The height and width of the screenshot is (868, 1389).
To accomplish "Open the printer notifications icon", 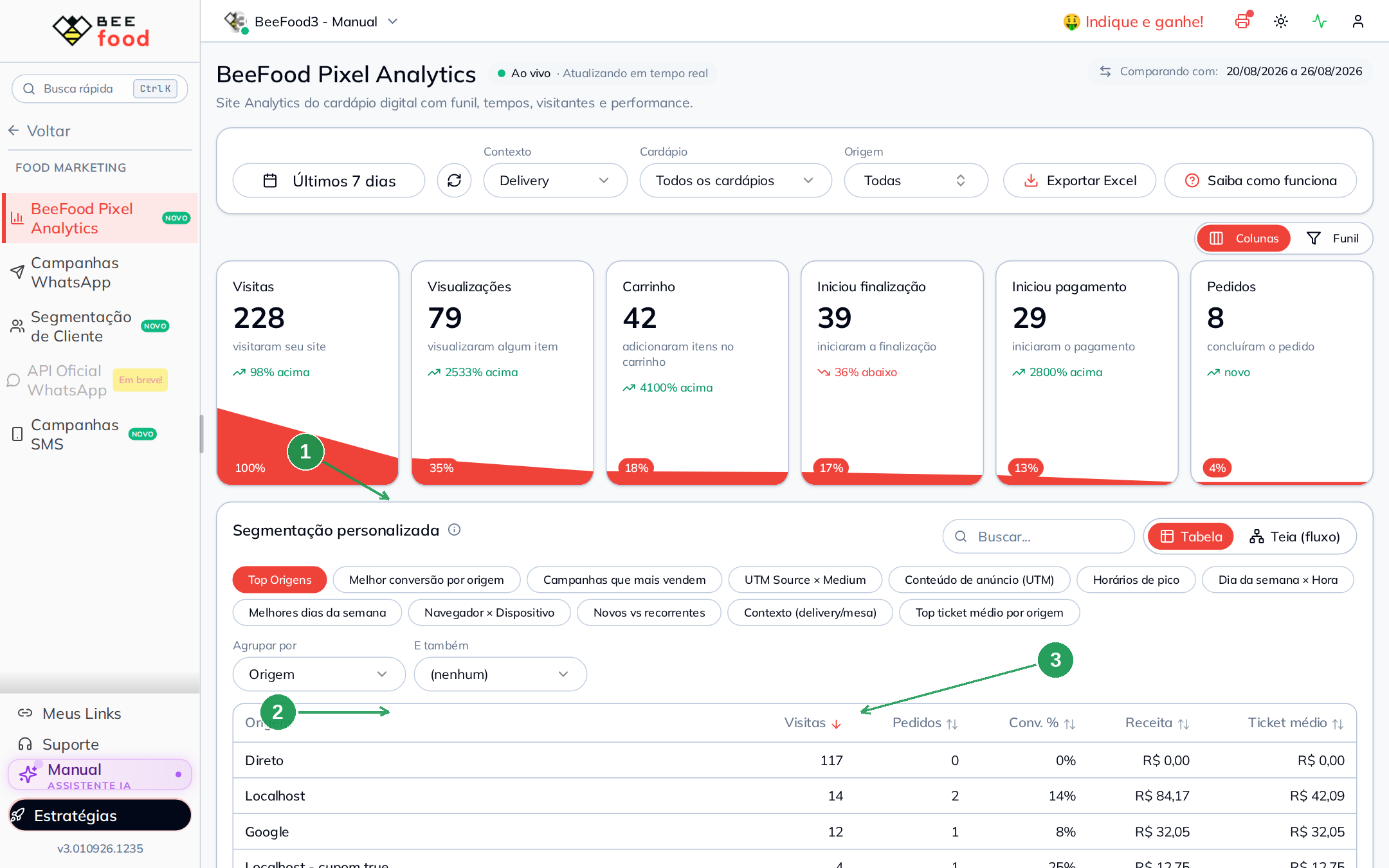I will click(1242, 21).
